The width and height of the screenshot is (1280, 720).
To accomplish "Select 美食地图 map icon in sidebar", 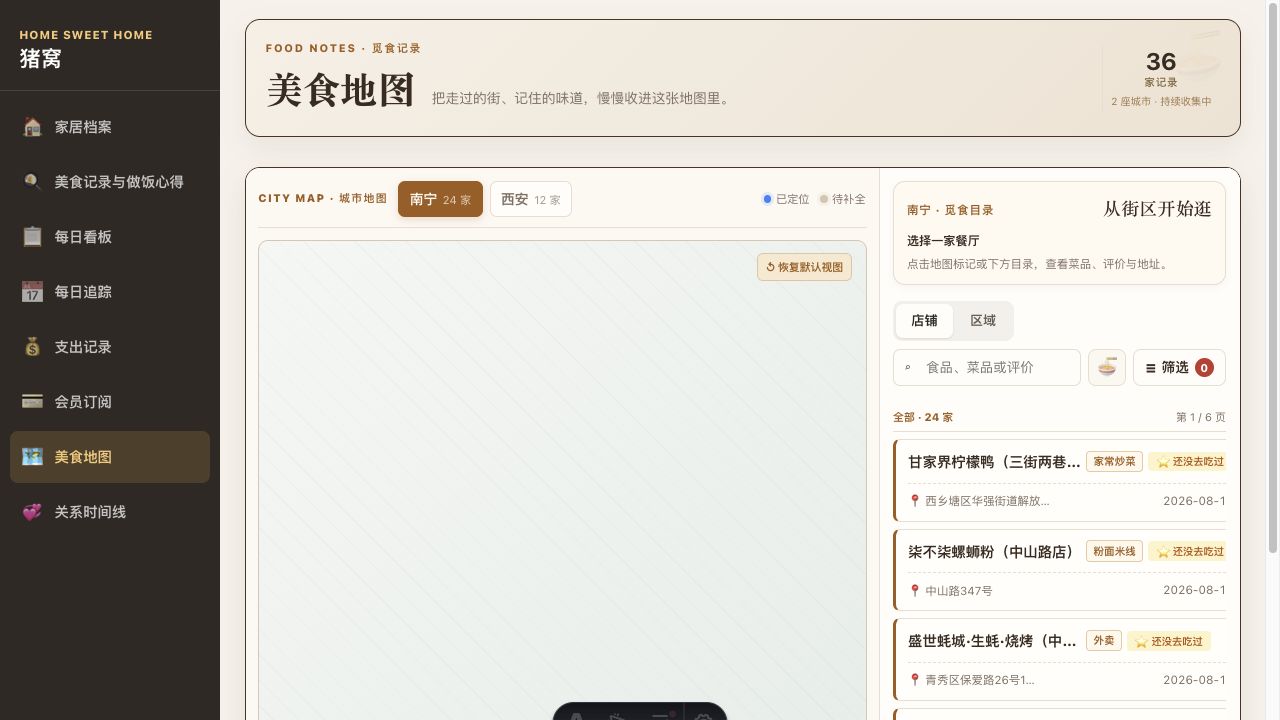I will pos(32,457).
